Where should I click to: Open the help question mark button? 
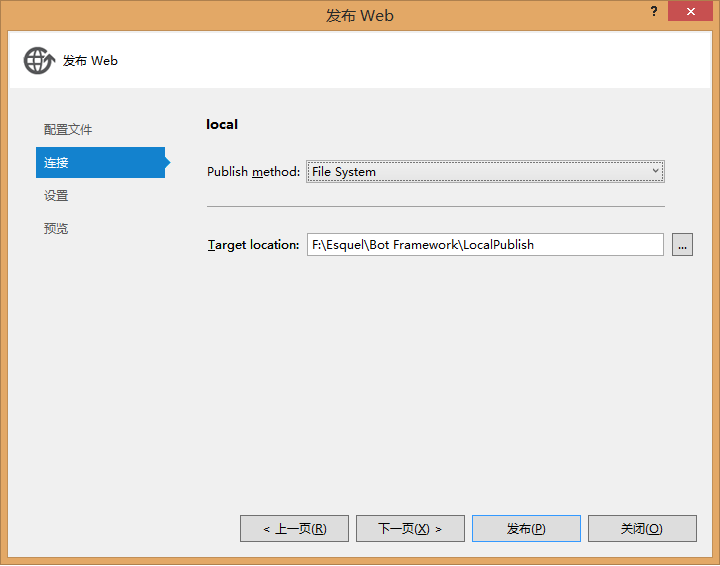654,11
